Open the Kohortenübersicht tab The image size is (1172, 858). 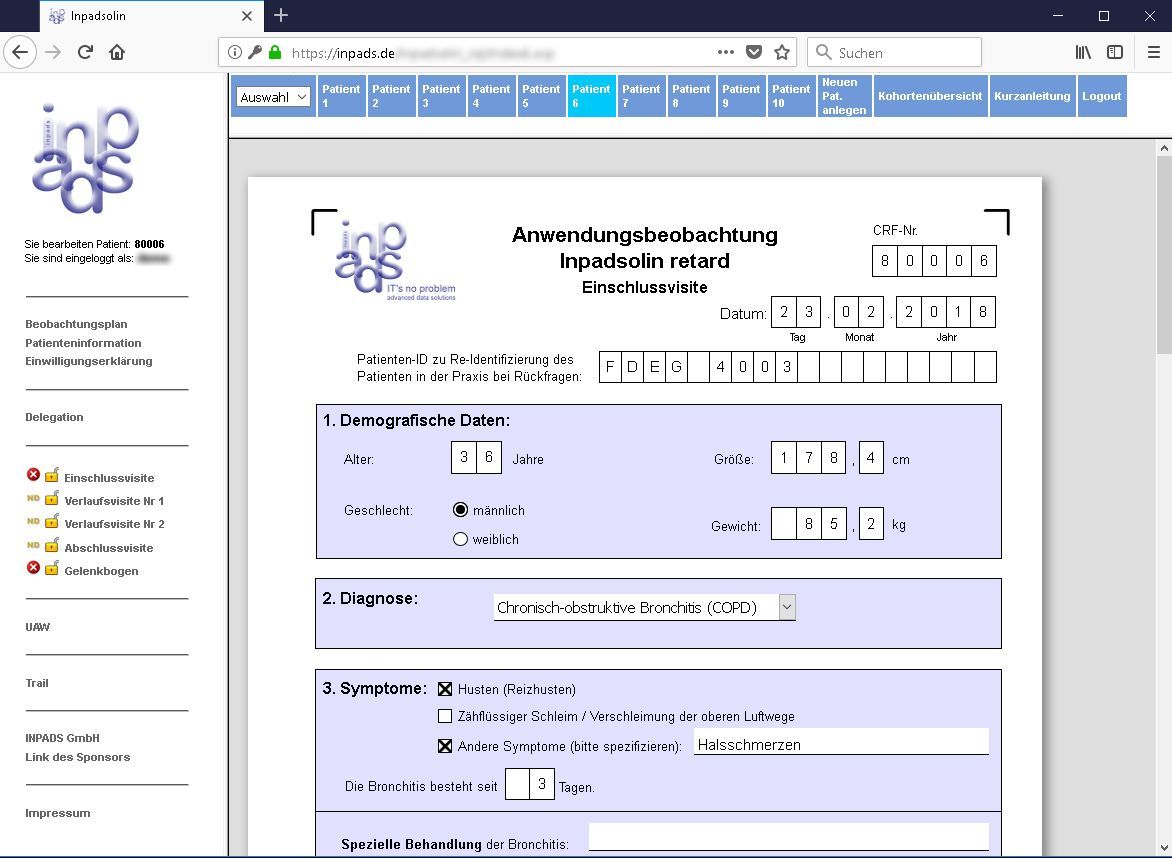(931, 96)
